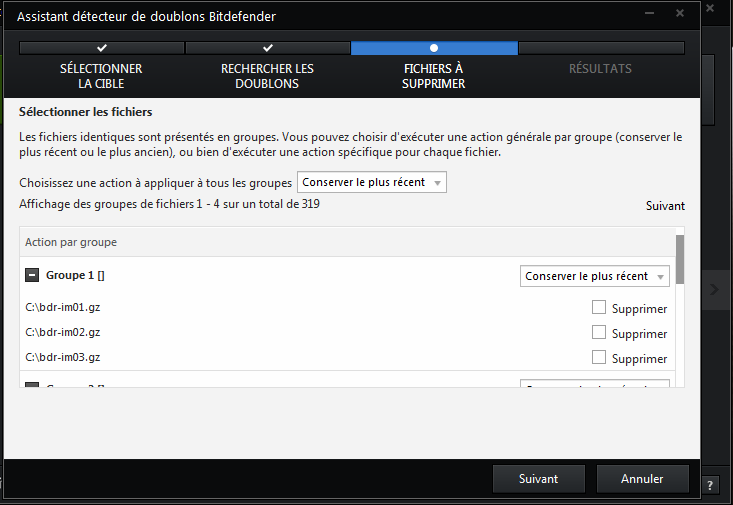Click Suivant link above the group list
This screenshot has width=733, height=505.
665,206
